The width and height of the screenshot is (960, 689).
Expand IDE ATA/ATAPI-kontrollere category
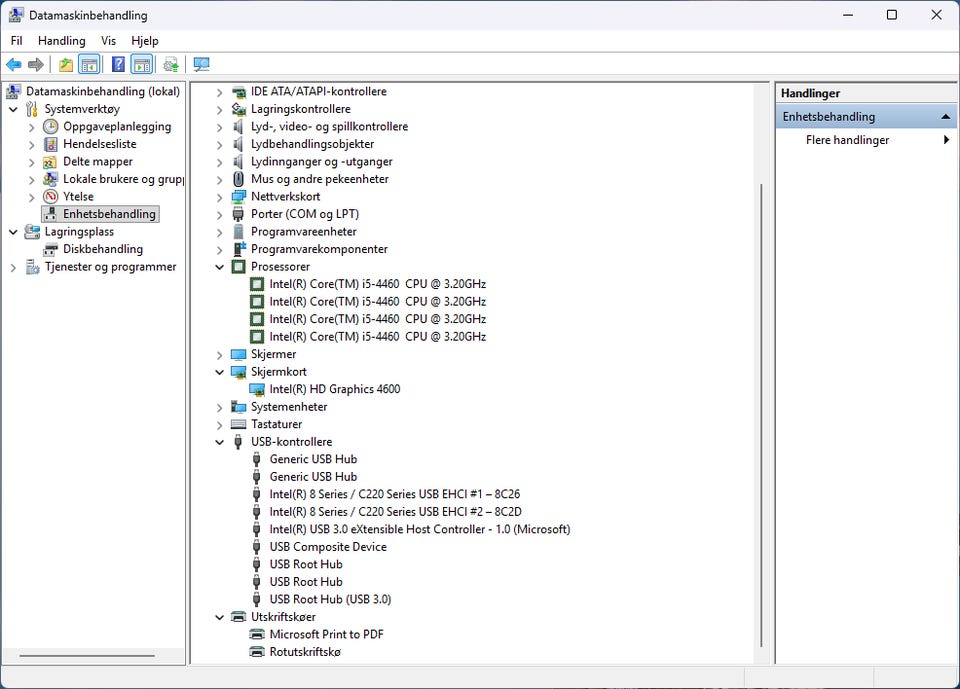[219, 92]
